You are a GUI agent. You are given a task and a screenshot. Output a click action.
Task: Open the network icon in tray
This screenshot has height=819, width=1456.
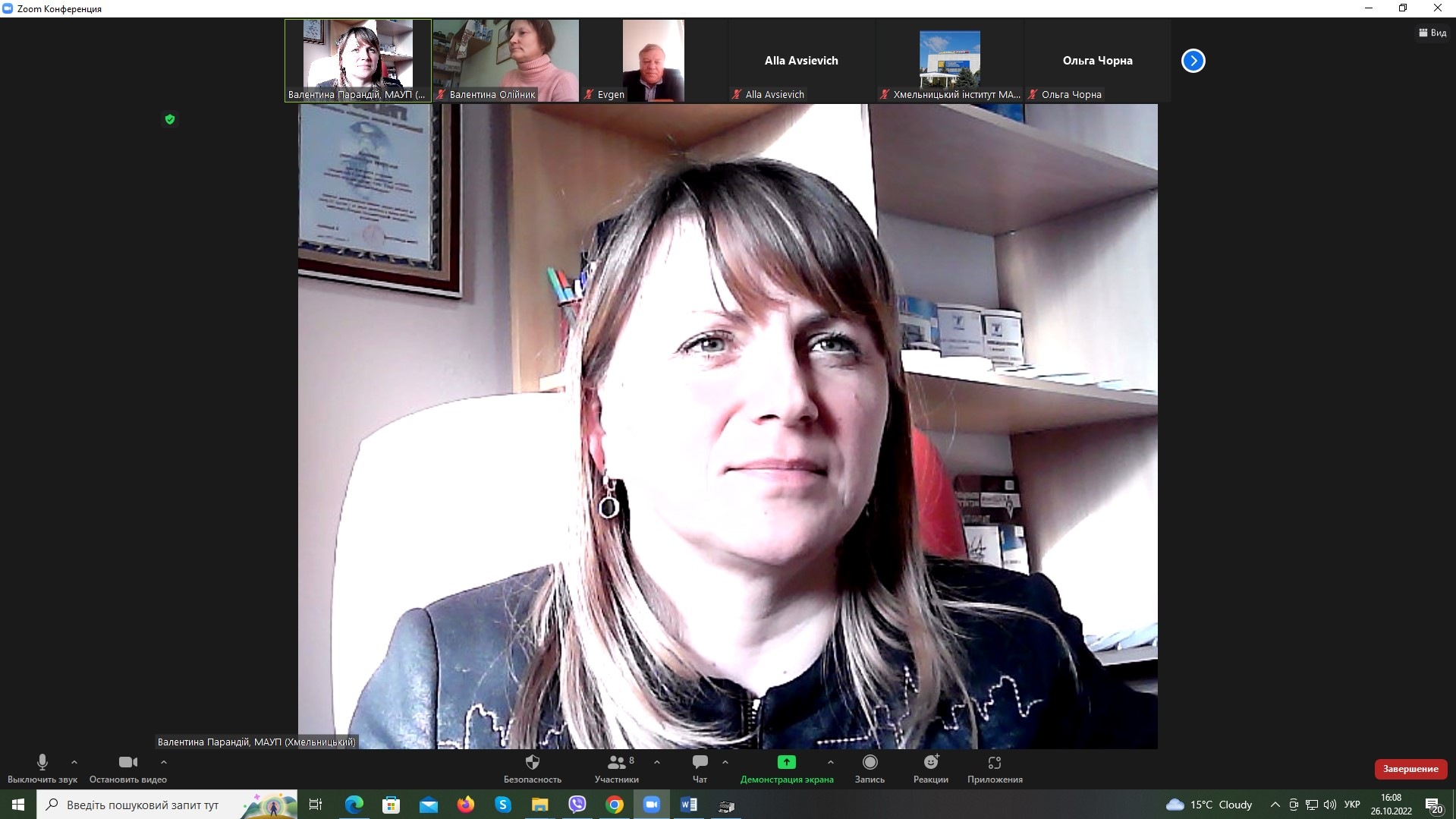[1312, 805]
